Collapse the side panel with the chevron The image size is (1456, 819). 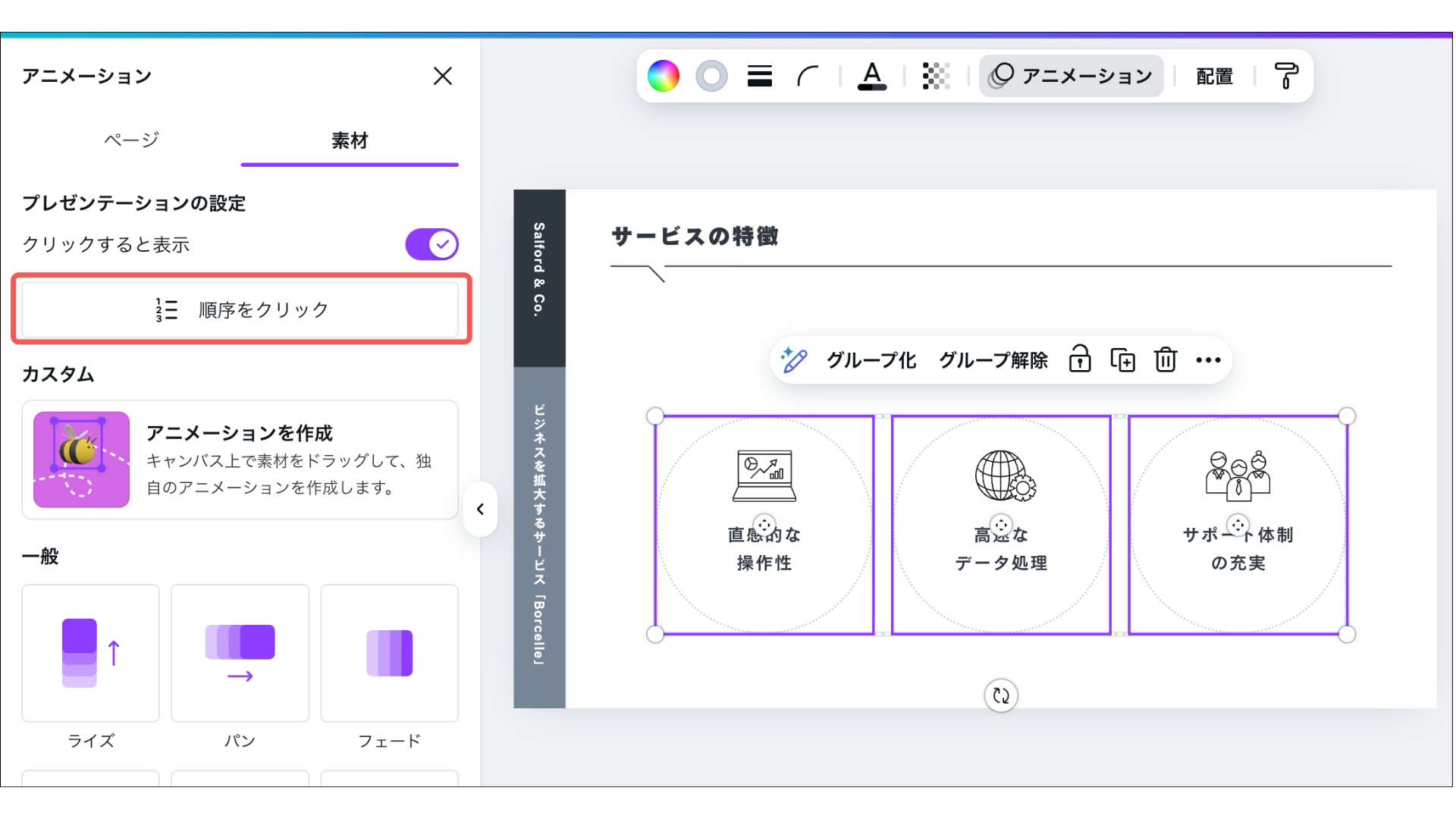(x=480, y=510)
